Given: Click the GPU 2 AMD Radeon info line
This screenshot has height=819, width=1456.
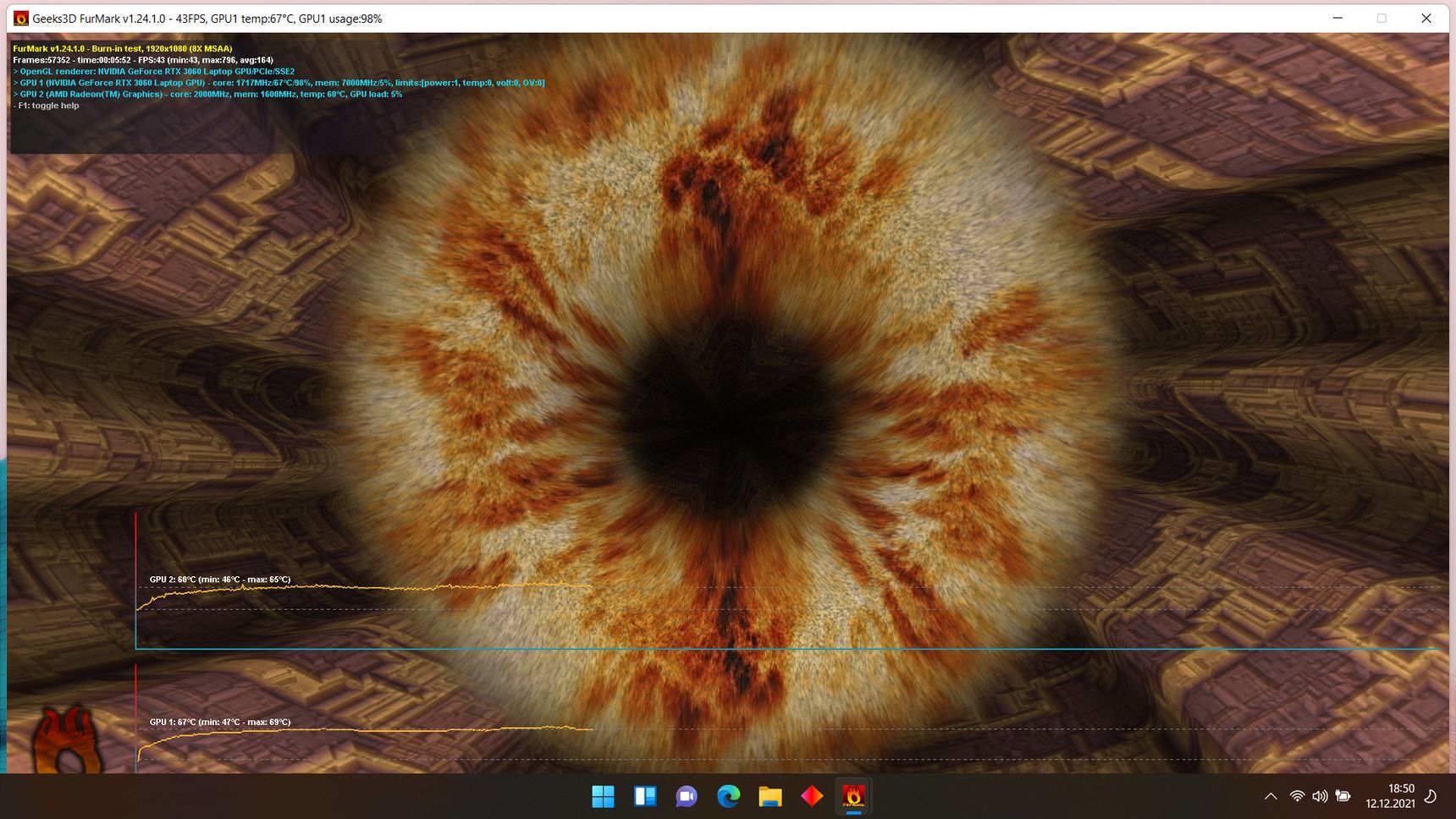Looking at the screenshot, I should click(x=207, y=94).
